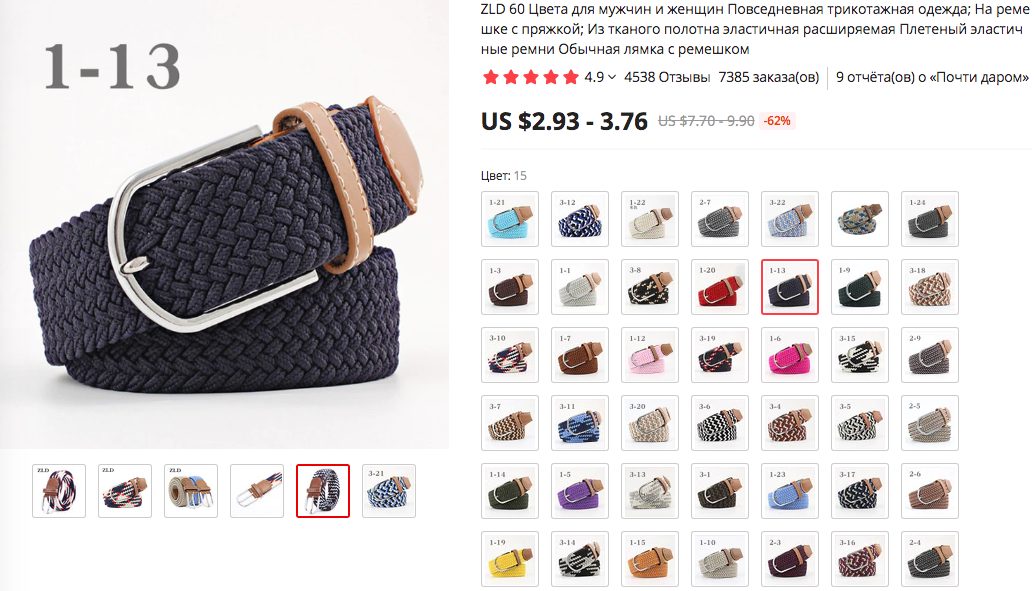1035x591 pixels.
Task: Choose the 1-5 purple belt swatch
Action: pos(580,491)
